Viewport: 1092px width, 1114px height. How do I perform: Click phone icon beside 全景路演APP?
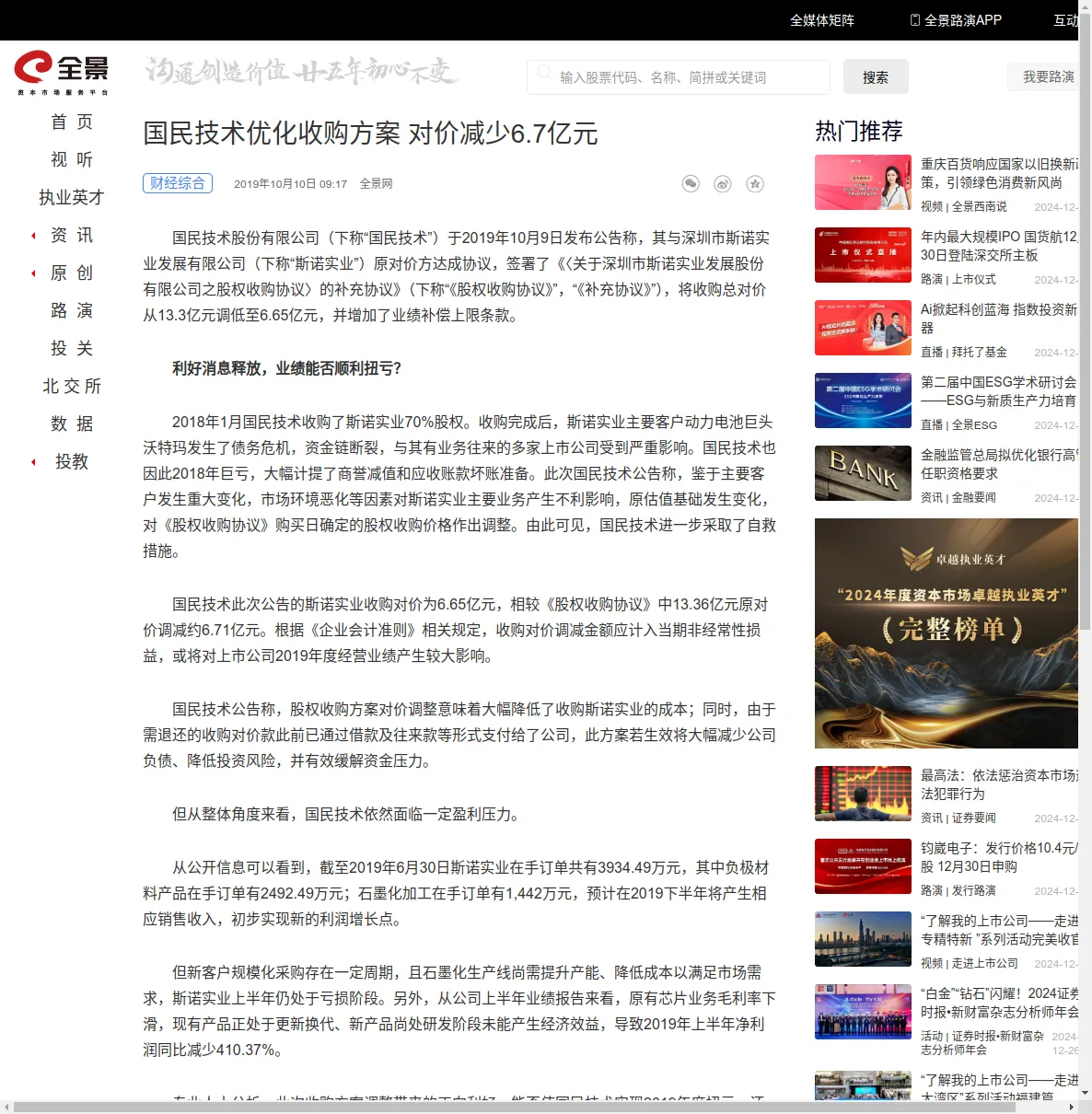click(915, 20)
